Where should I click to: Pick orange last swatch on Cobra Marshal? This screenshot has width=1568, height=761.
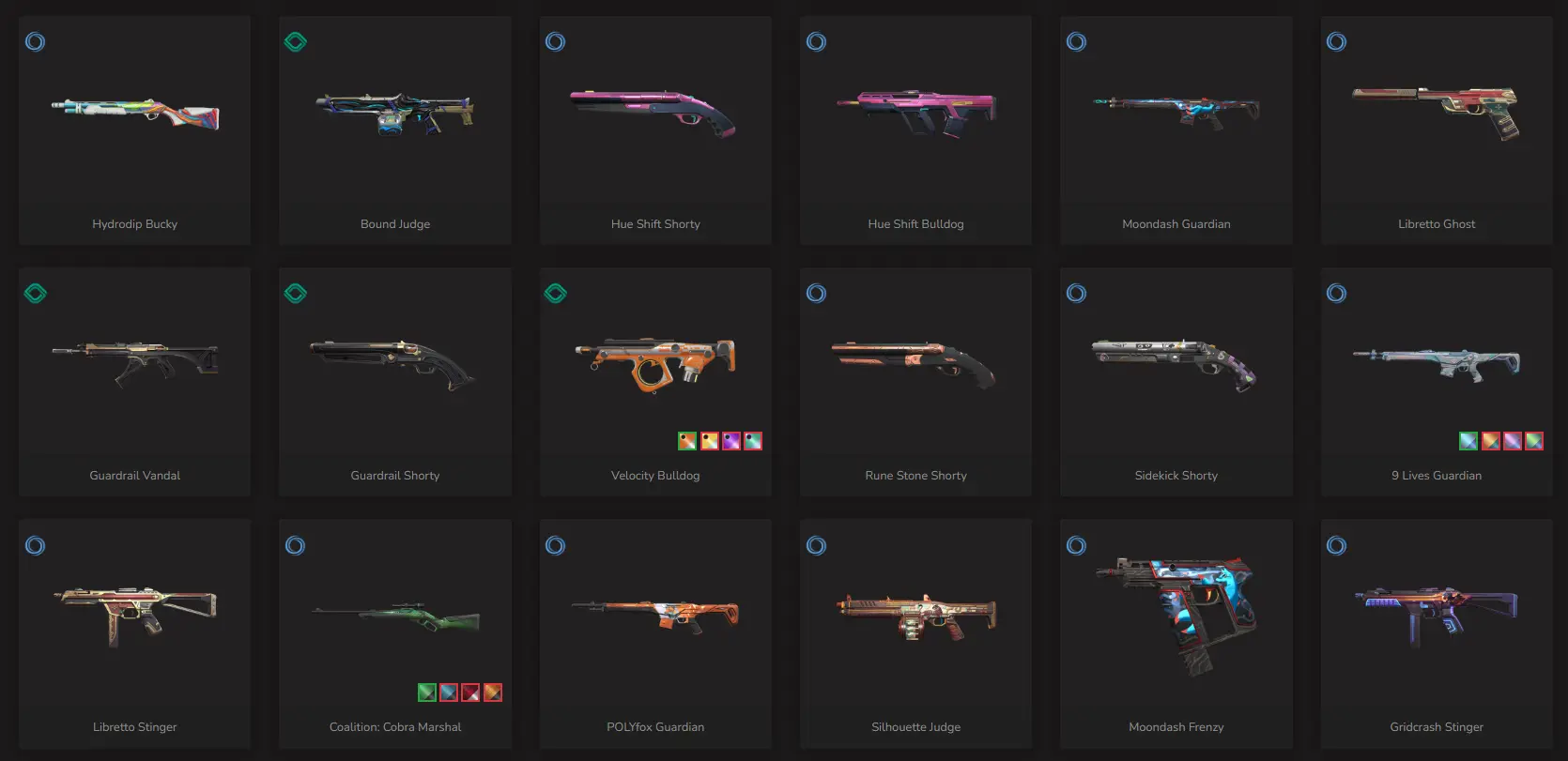[x=493, y=693]
